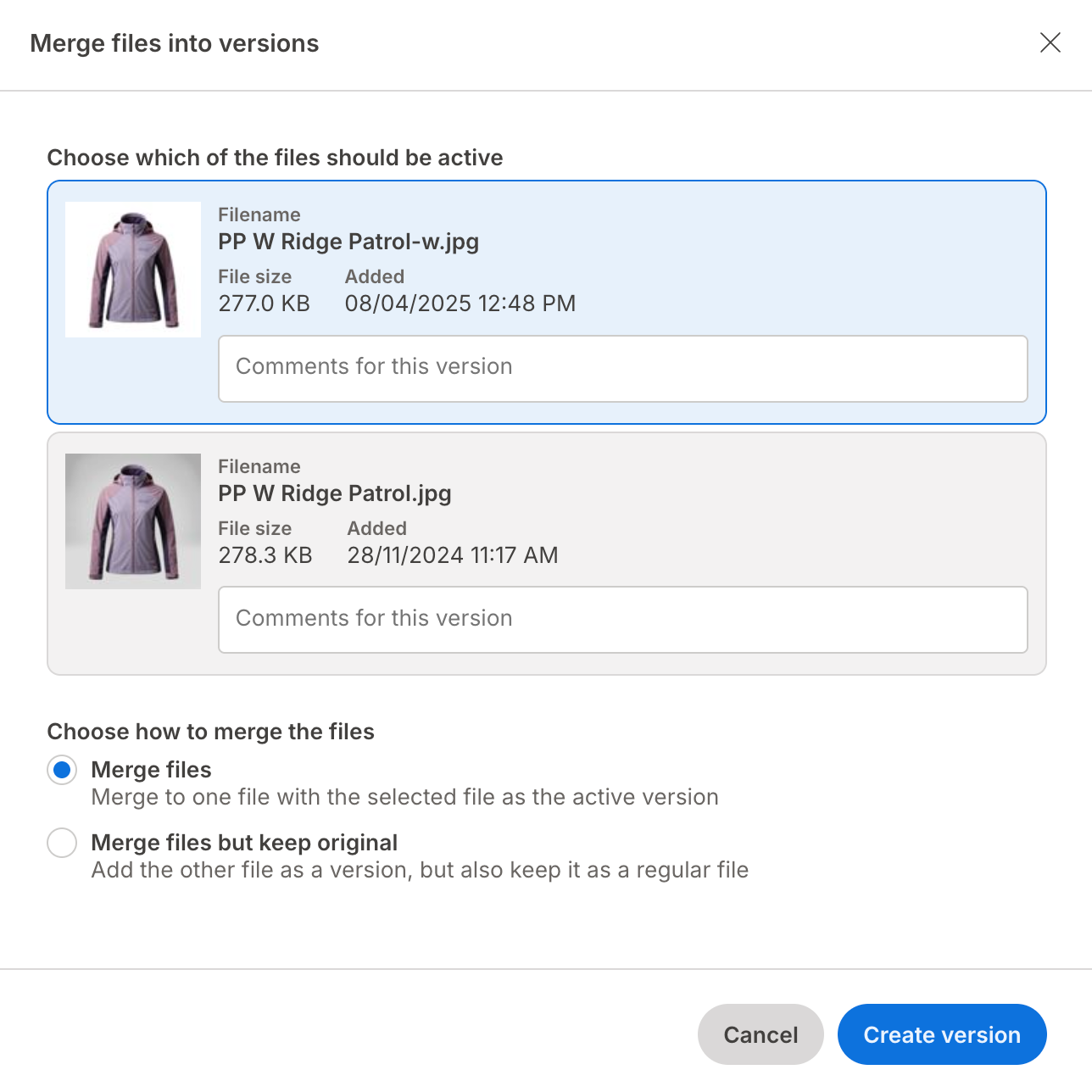
Task: Click thumbnail of PP W Ridge Patrol-w.jpg
Action: (133, 270)
